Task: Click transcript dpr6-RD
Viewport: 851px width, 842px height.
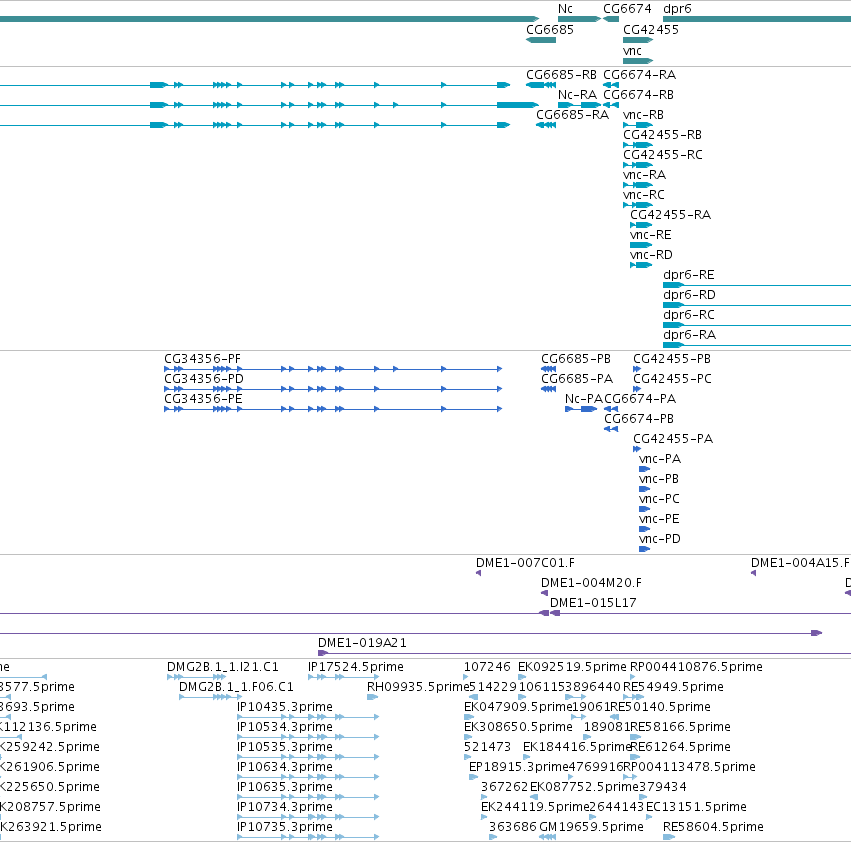Action: (689, 295)
